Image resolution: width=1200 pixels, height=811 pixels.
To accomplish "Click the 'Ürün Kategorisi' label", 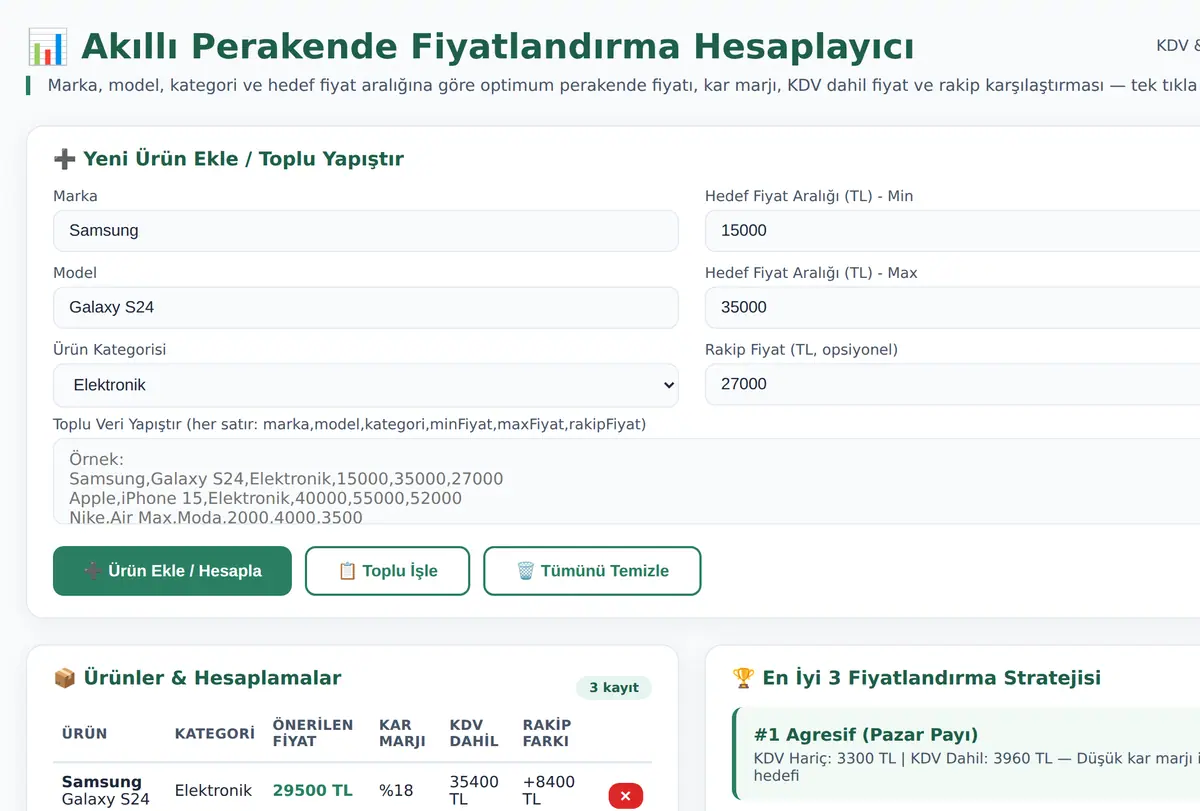I will click(x=110, y=350).
